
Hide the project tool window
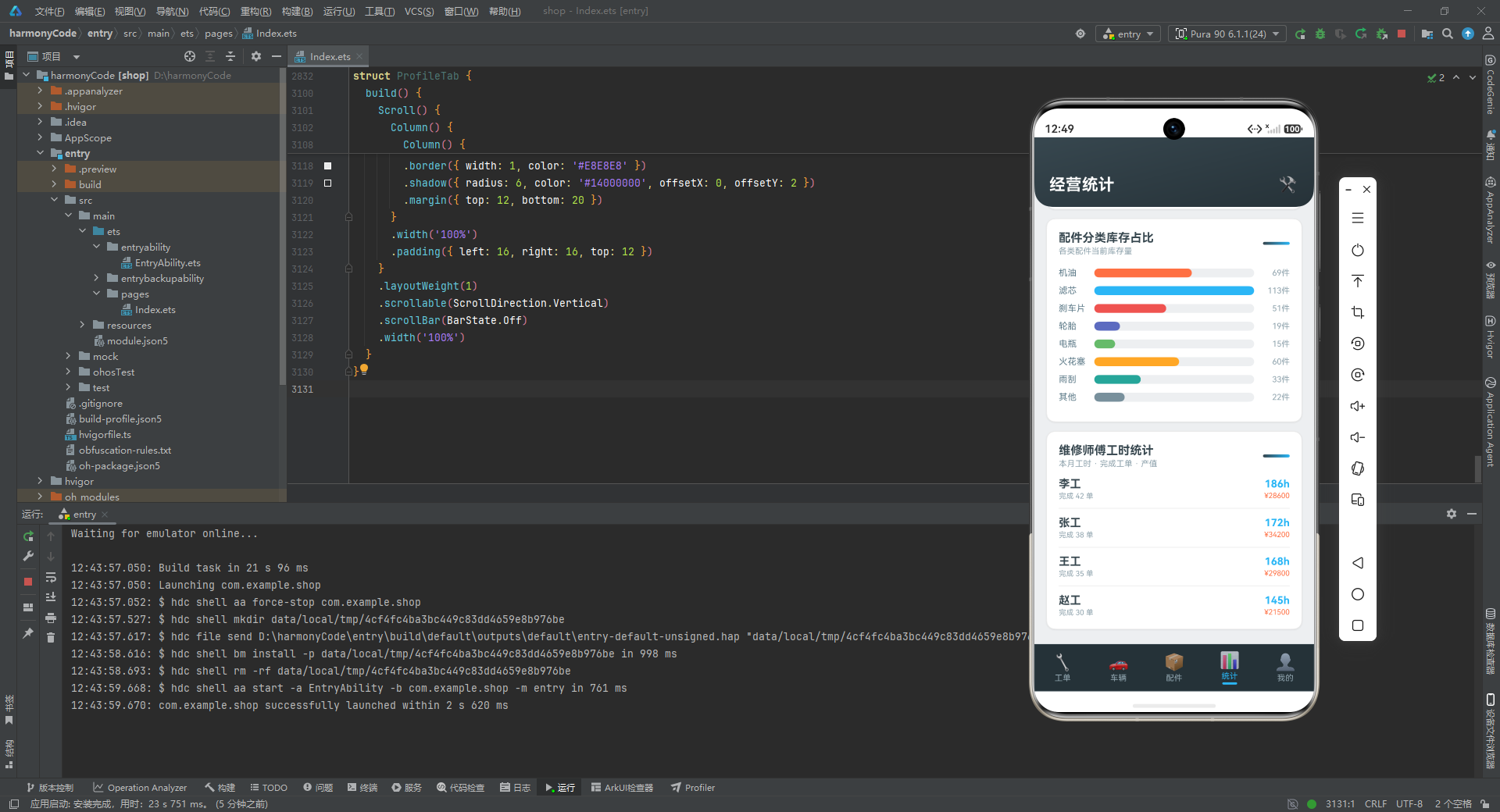pos(276,56)
